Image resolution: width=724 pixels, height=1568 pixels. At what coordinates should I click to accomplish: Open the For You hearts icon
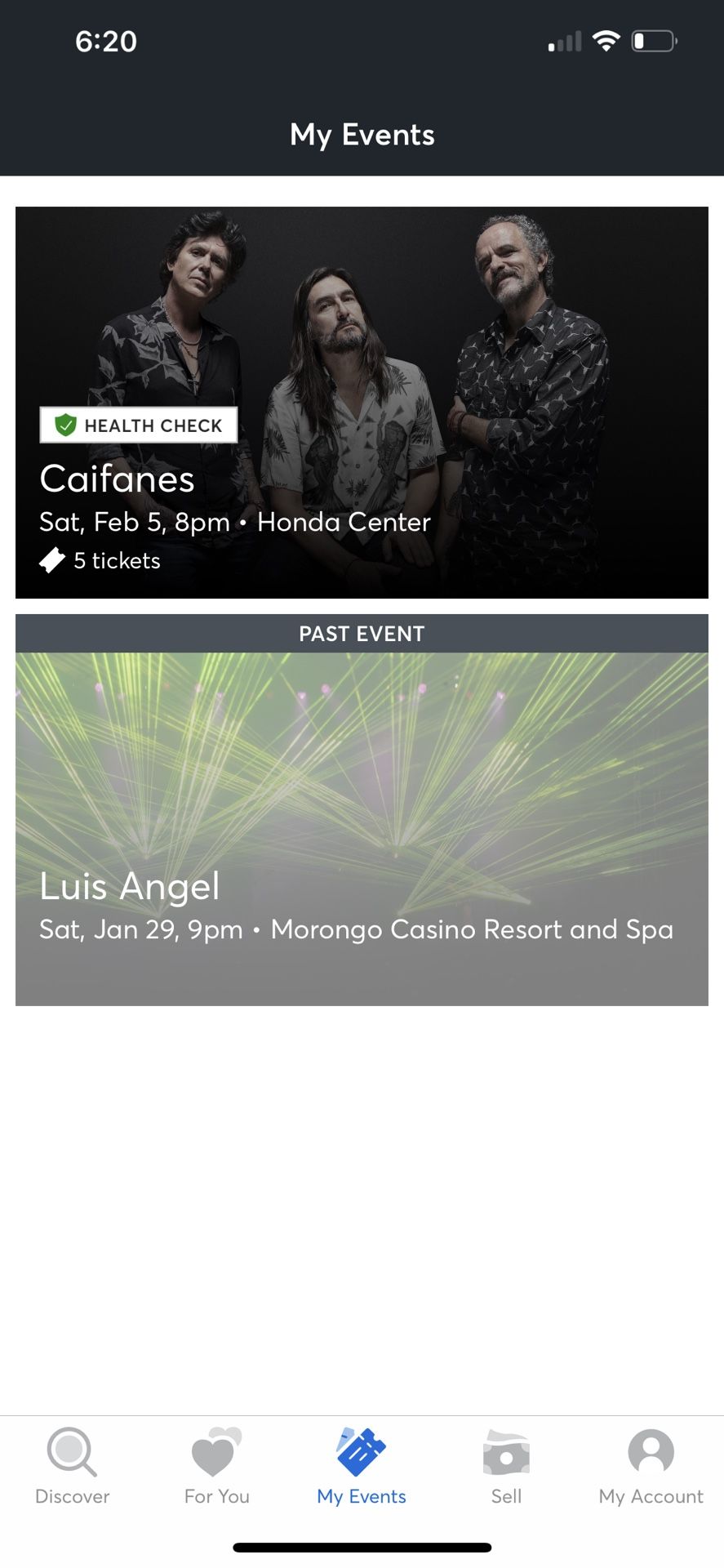pos(216,1451)
